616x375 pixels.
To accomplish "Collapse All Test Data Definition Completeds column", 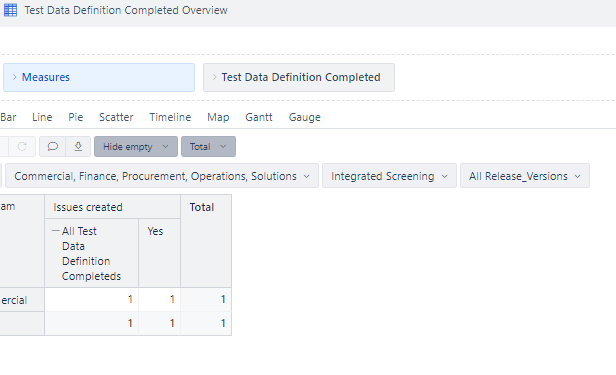I will click(56, 231).
